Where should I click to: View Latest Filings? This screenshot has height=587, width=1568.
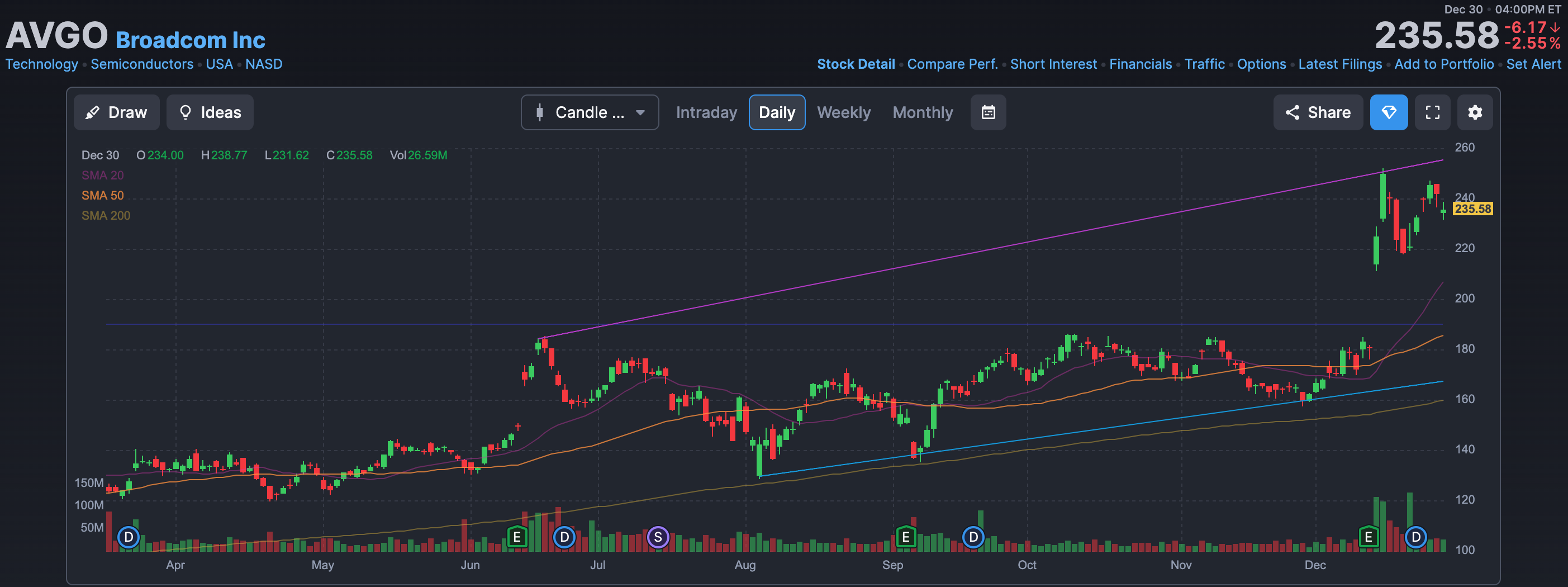1340,64
